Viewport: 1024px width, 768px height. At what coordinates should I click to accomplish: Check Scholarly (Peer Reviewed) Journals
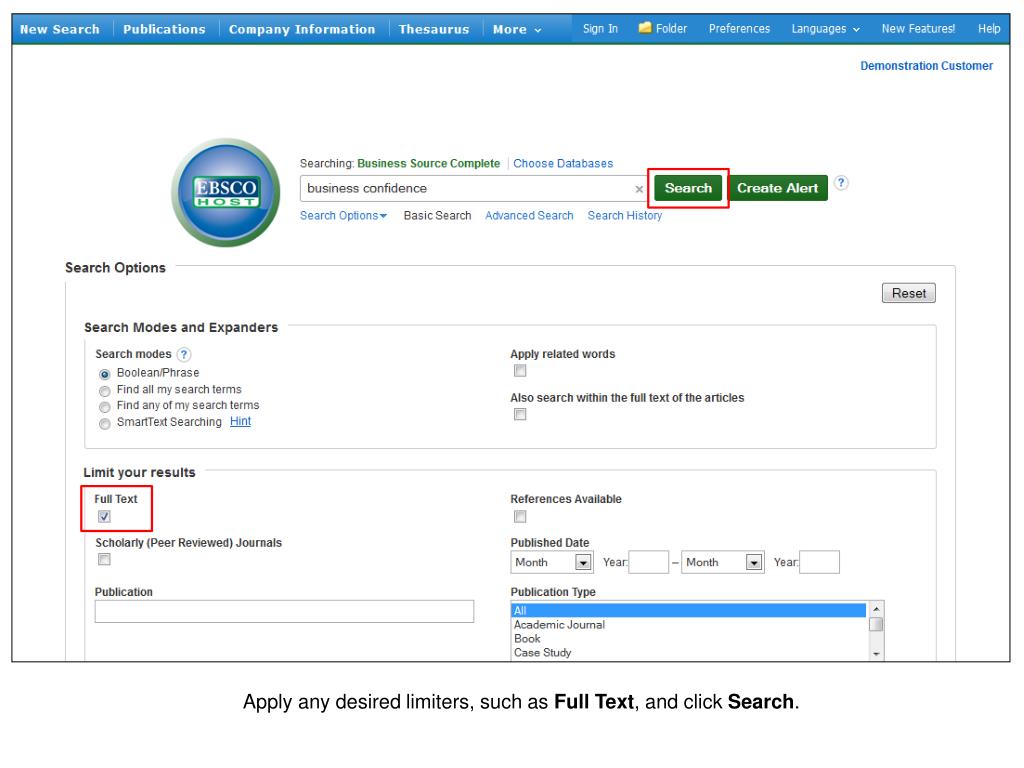(x=104, y=559)
